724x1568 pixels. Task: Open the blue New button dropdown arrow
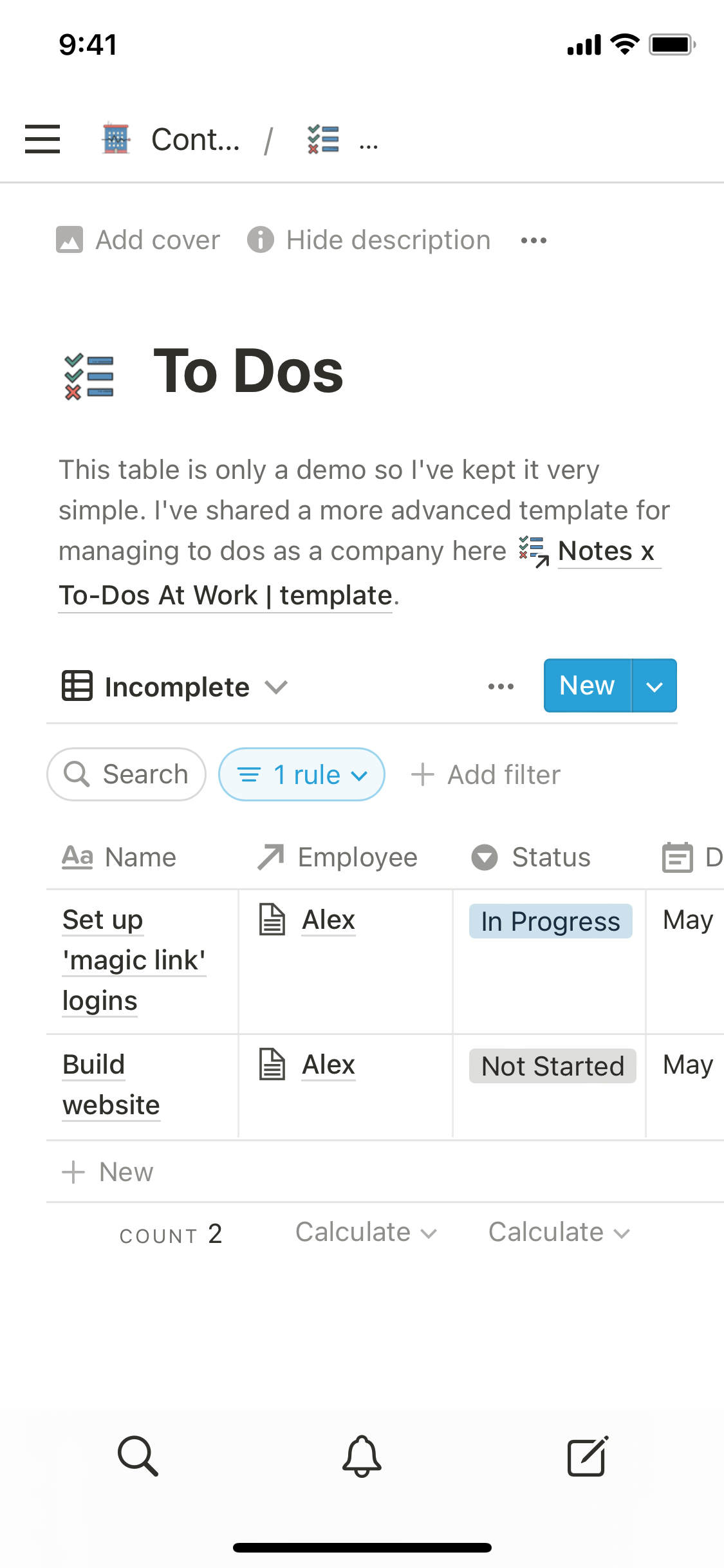coord(654,686)
